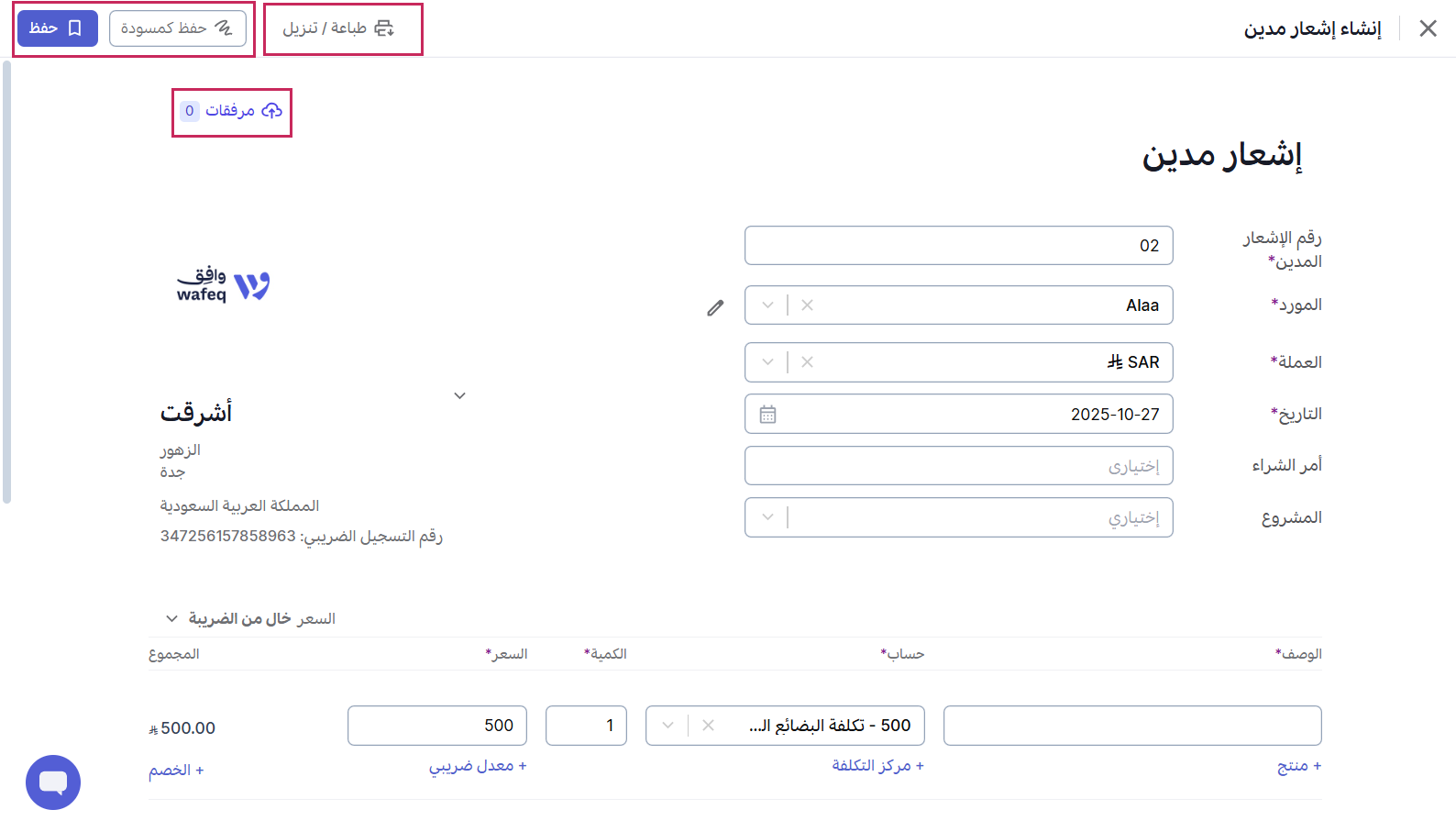Open calendar icon in the date field
This screenshot has height=832, width=1456.
tap(768, 414)
